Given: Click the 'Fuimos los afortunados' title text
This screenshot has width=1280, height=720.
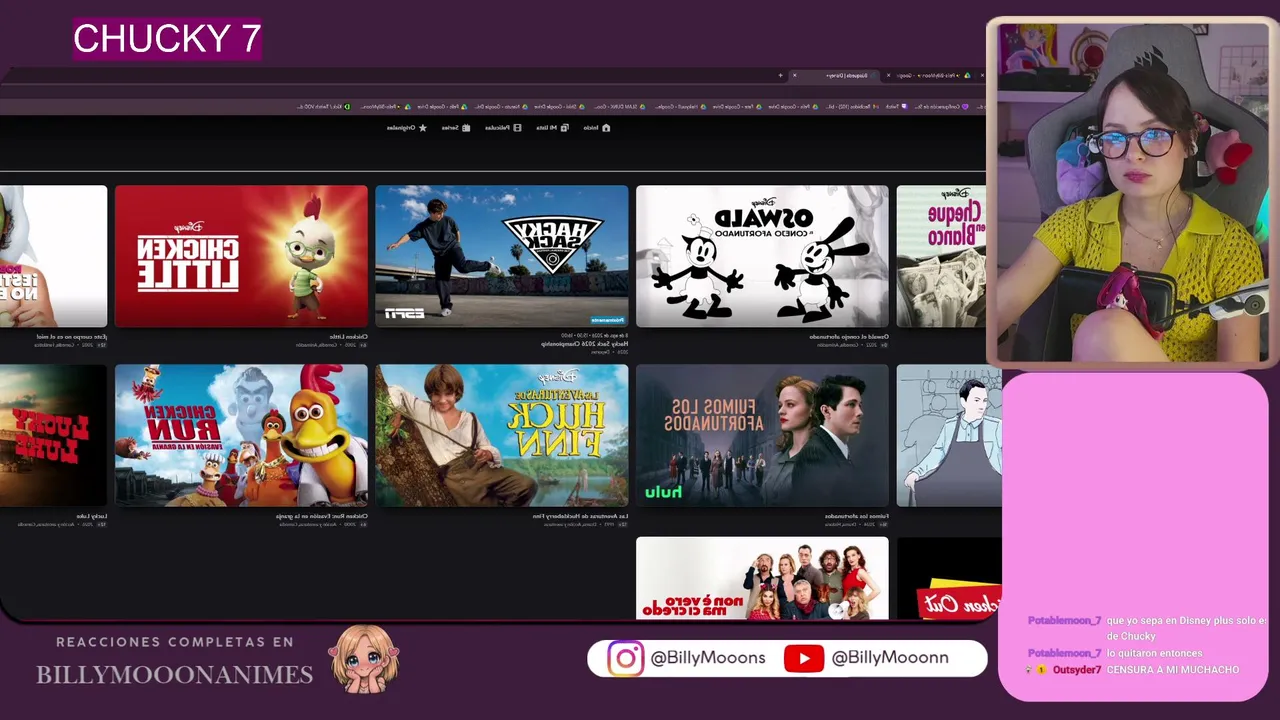Looking at the screenshot, I should tap(858, 516).
